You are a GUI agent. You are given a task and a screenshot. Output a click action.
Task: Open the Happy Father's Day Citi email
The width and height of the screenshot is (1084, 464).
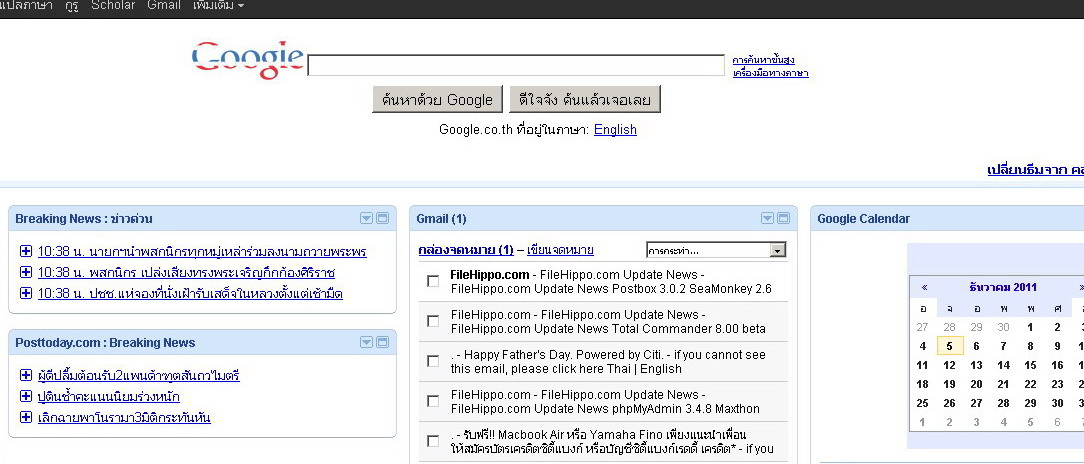coord(608,362)
